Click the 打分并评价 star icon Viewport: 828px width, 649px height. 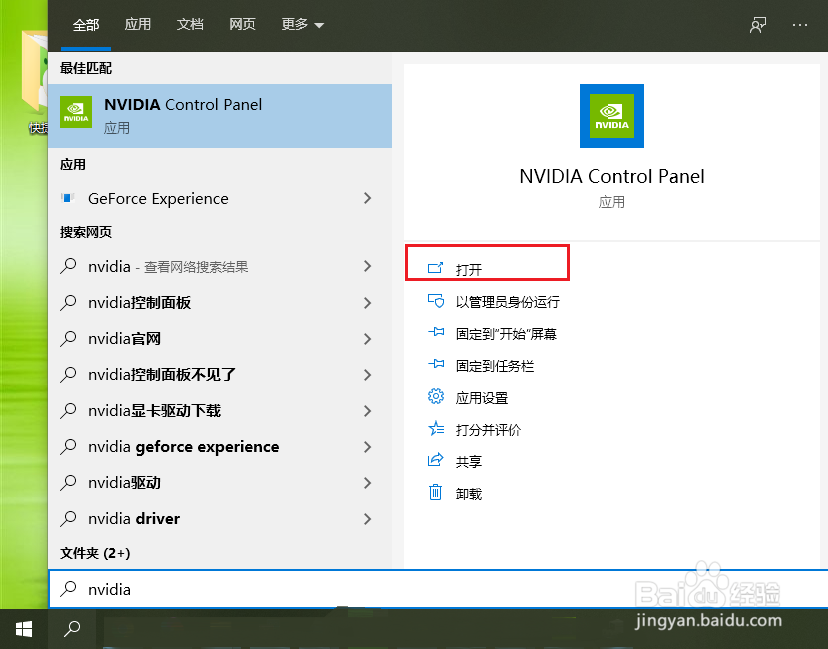tap(436, 429)
